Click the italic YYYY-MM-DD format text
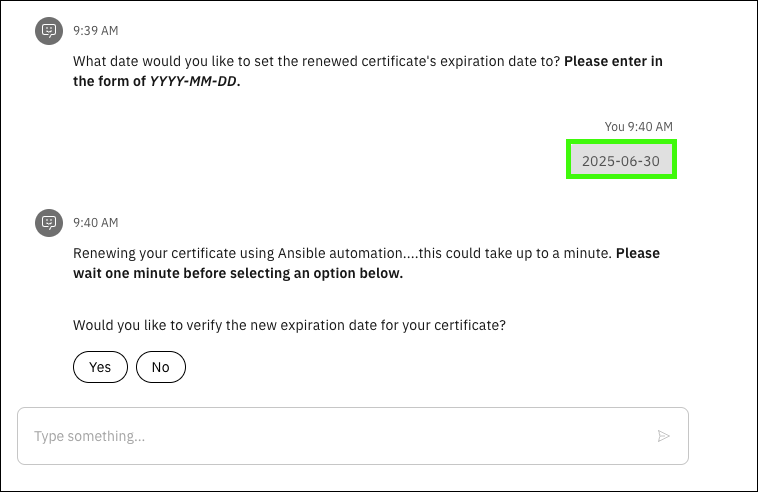This screenshot has width=758, height=492. (194, 82)
